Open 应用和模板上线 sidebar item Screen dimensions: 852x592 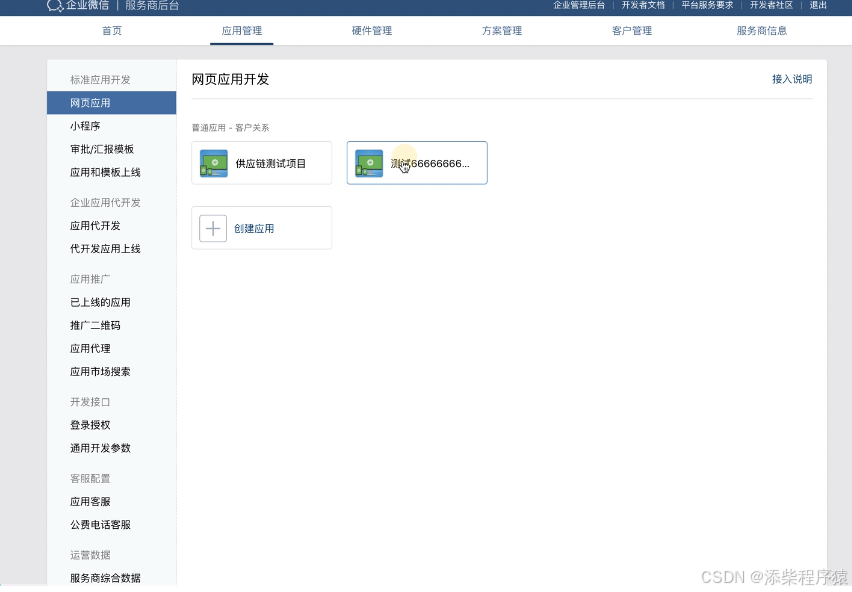pos(105,173)
